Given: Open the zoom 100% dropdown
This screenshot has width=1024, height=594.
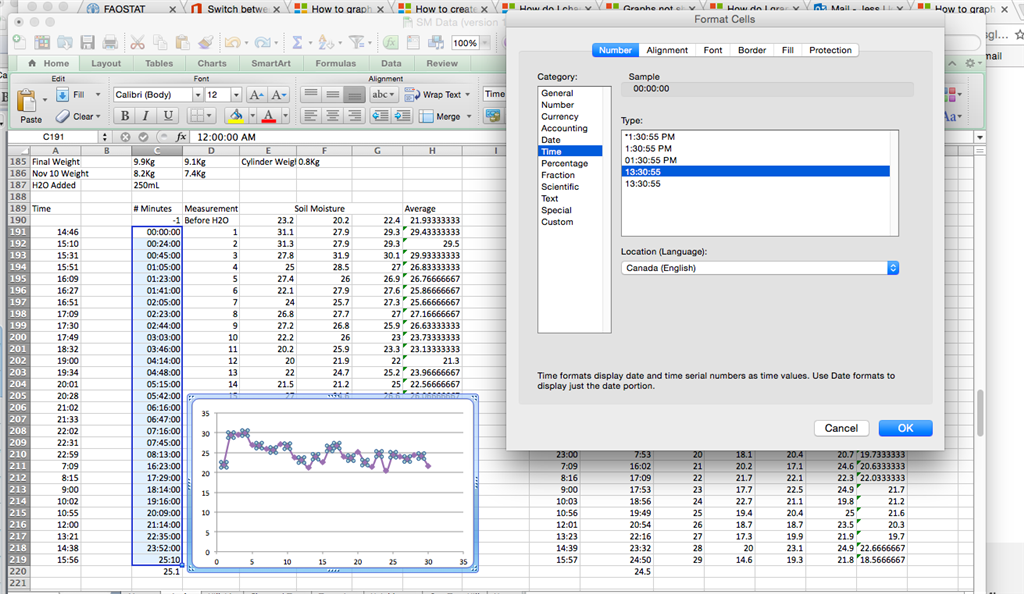Looking at the screenshot, I should click(x=485, y=43).
